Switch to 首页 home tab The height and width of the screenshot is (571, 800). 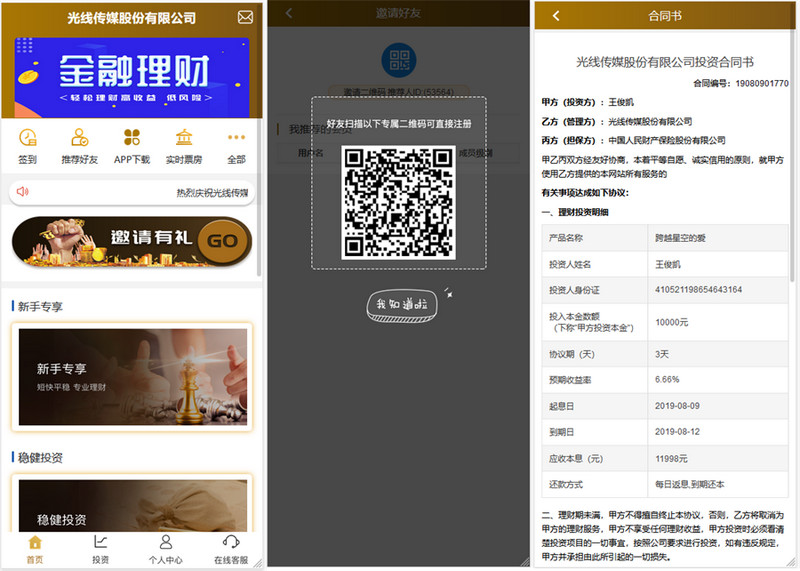tap(35, 549)
